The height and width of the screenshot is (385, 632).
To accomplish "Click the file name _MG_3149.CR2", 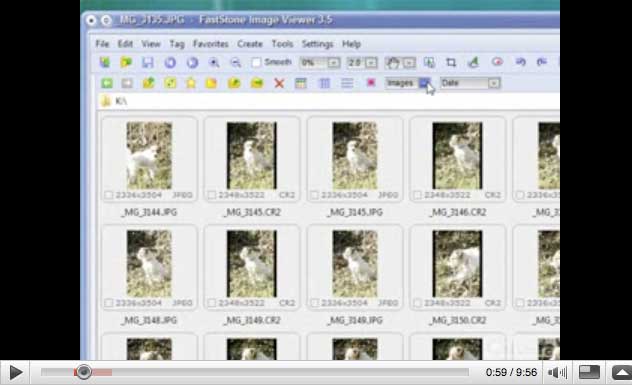I will [x=252, y=320].
